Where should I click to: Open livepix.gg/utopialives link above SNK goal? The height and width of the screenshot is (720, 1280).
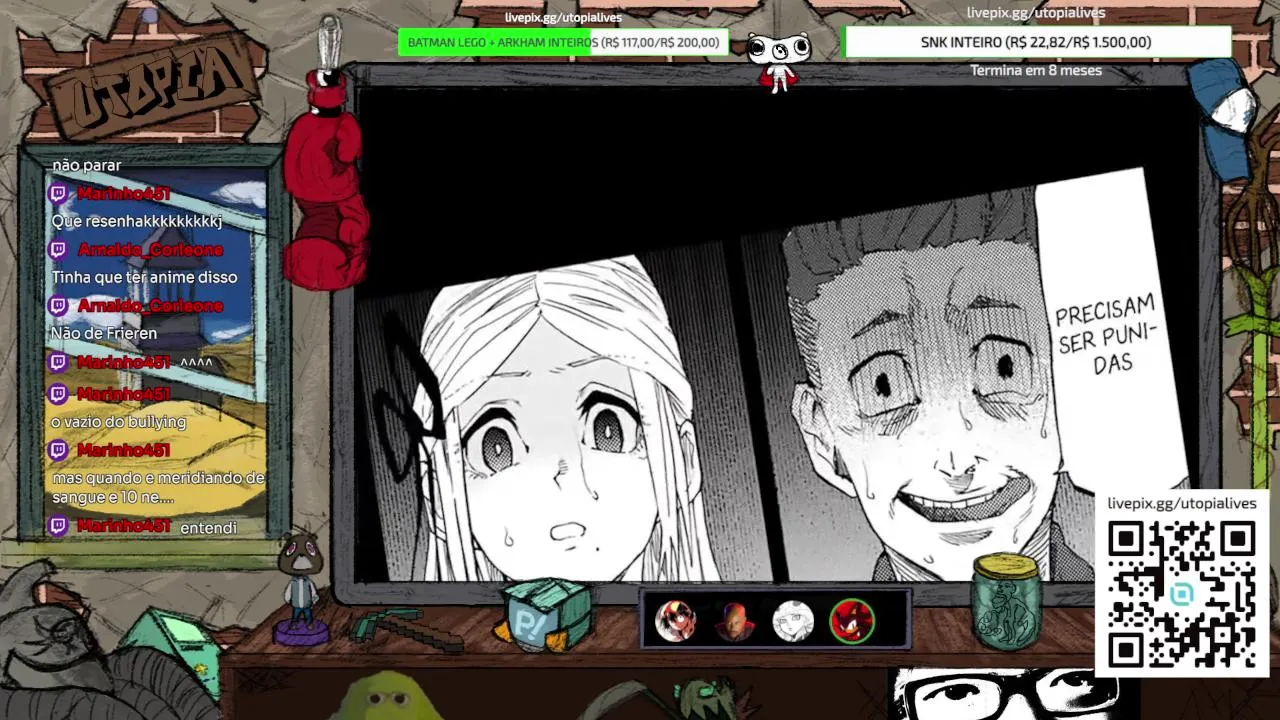pos(1036,13)
